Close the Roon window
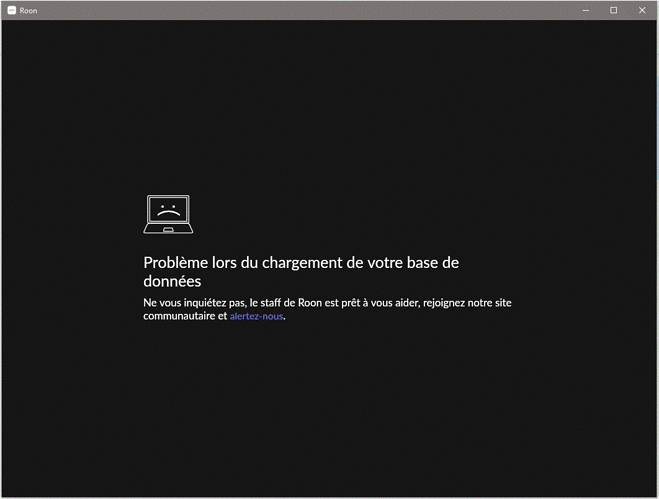The height and width of the screenshot is (499, 659). pos(642,10)
